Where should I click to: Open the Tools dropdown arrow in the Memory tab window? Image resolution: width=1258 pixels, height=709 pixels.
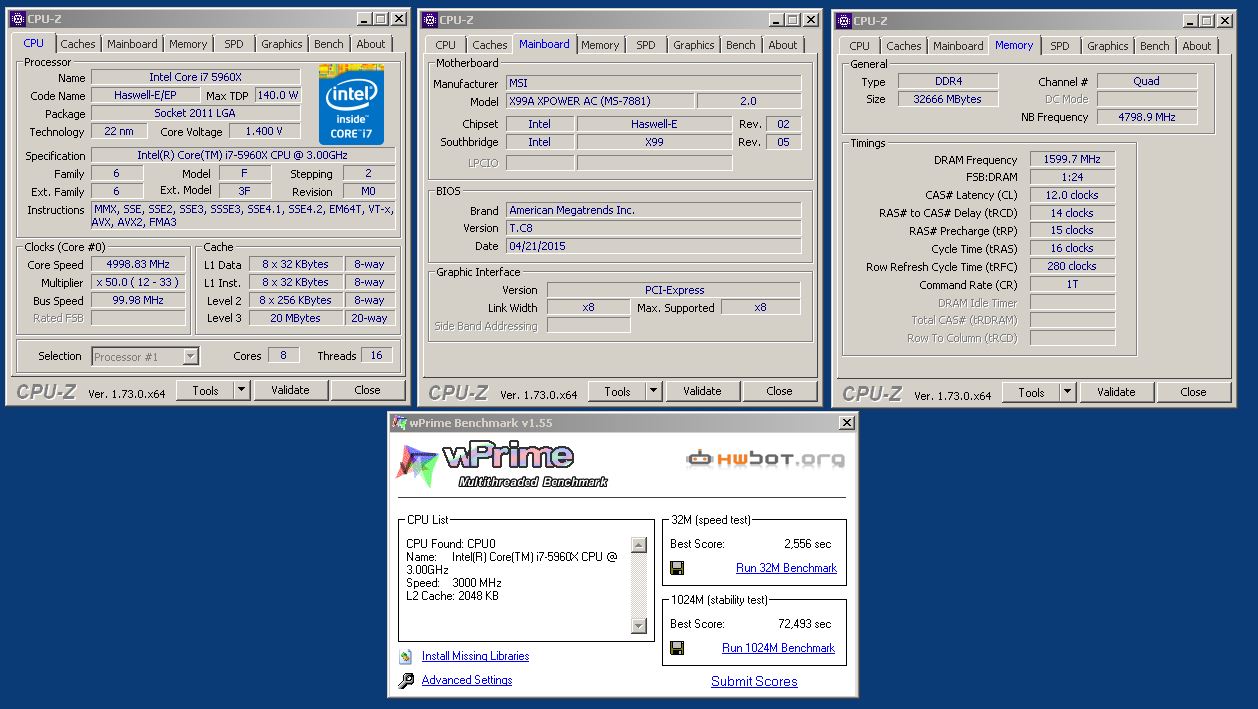[x=1067, y=392]
